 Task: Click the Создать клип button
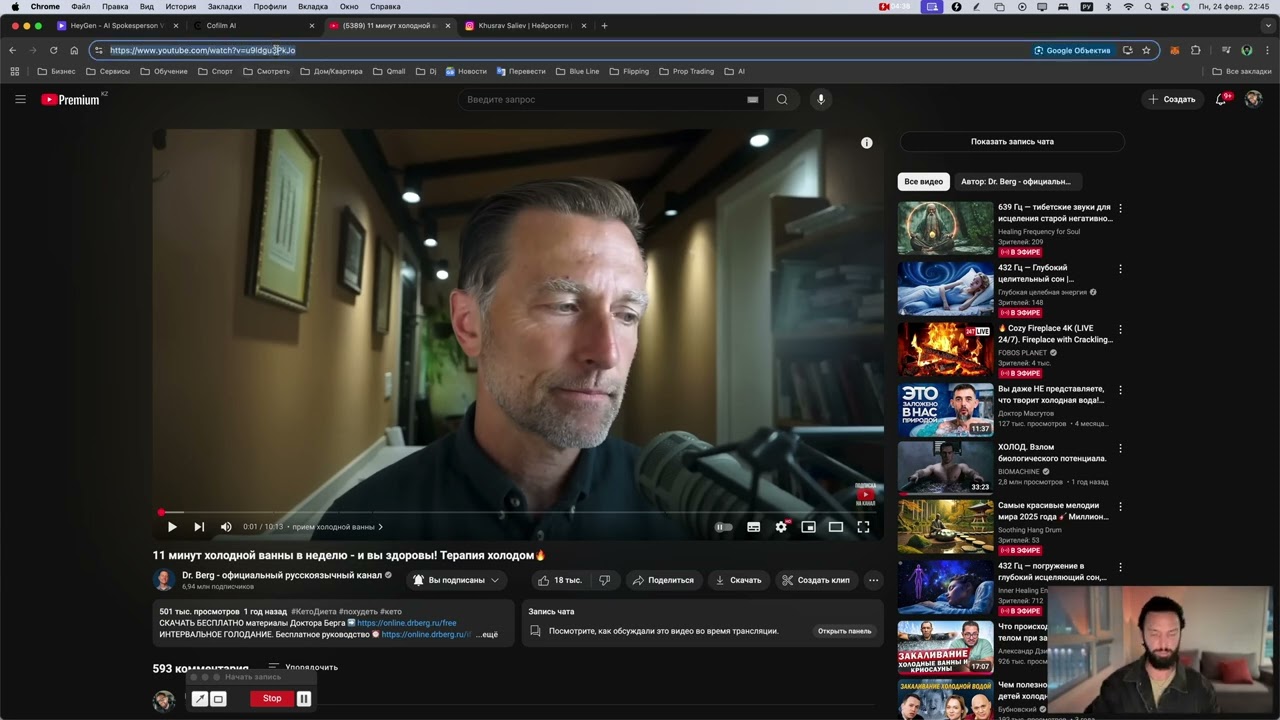click(x=816, y=580)
